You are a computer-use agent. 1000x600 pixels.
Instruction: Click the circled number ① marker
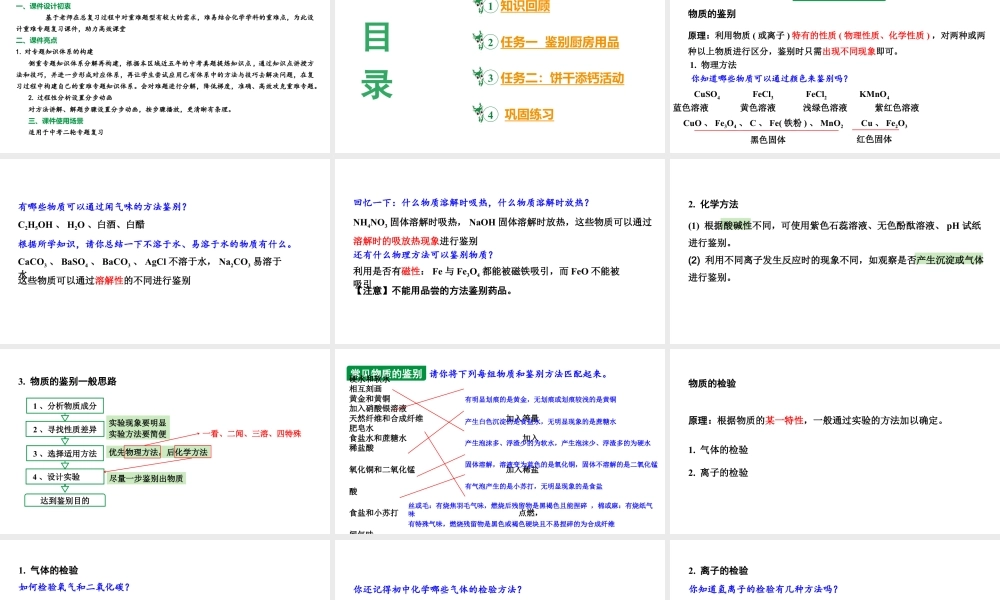[x=491, y=7]
